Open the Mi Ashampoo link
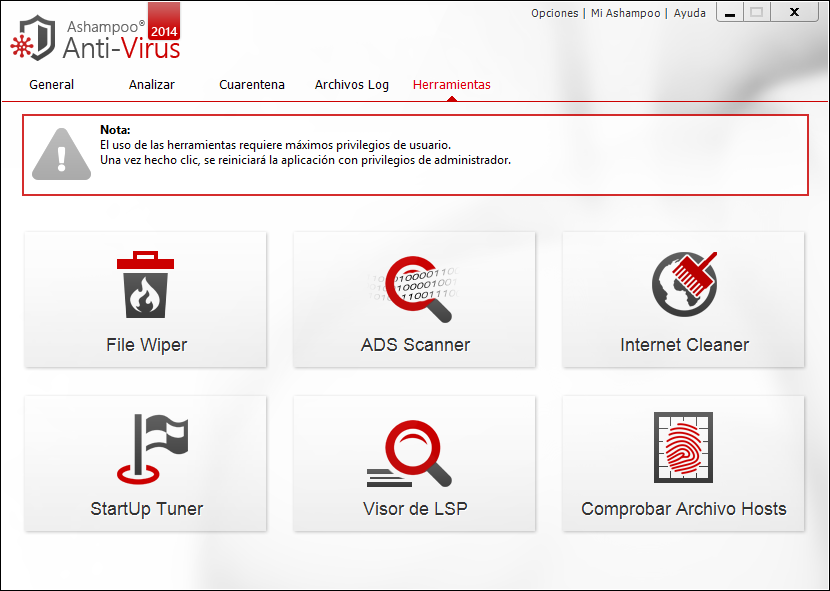830x591 pixels. click(x=626, y=13)
